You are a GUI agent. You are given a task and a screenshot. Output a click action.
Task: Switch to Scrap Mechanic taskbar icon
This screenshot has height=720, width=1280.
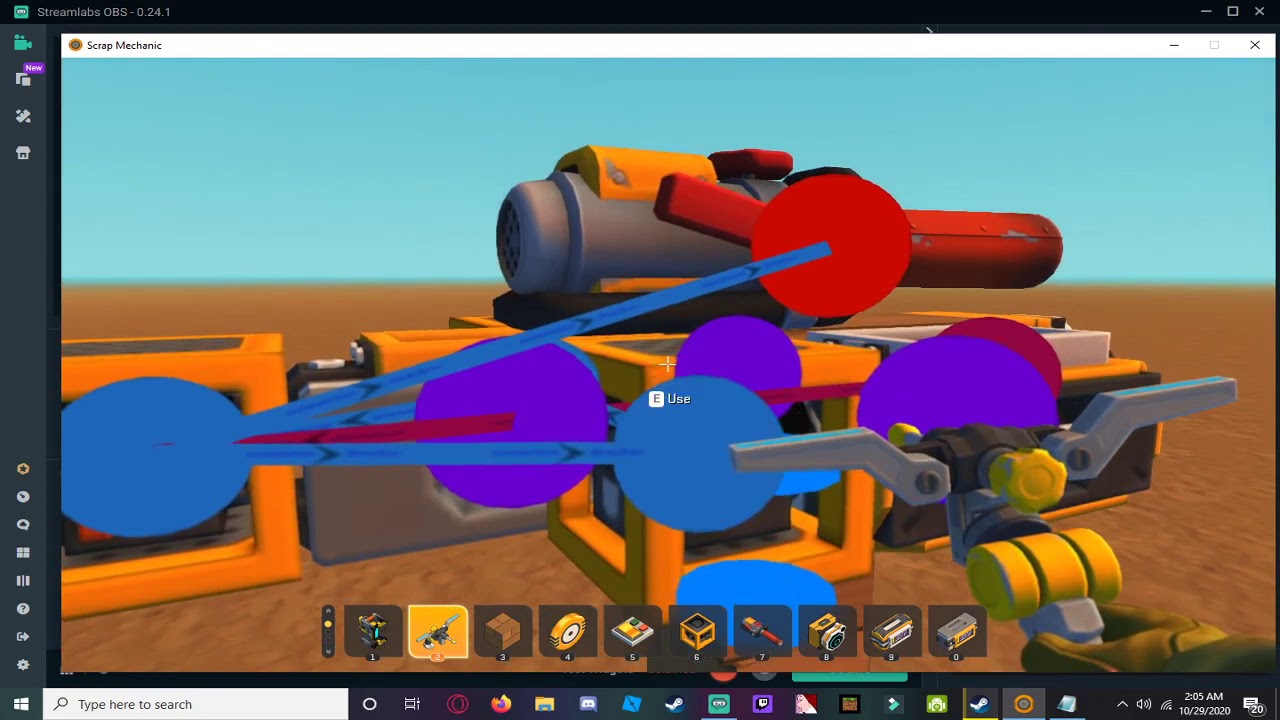(1023, 704)
